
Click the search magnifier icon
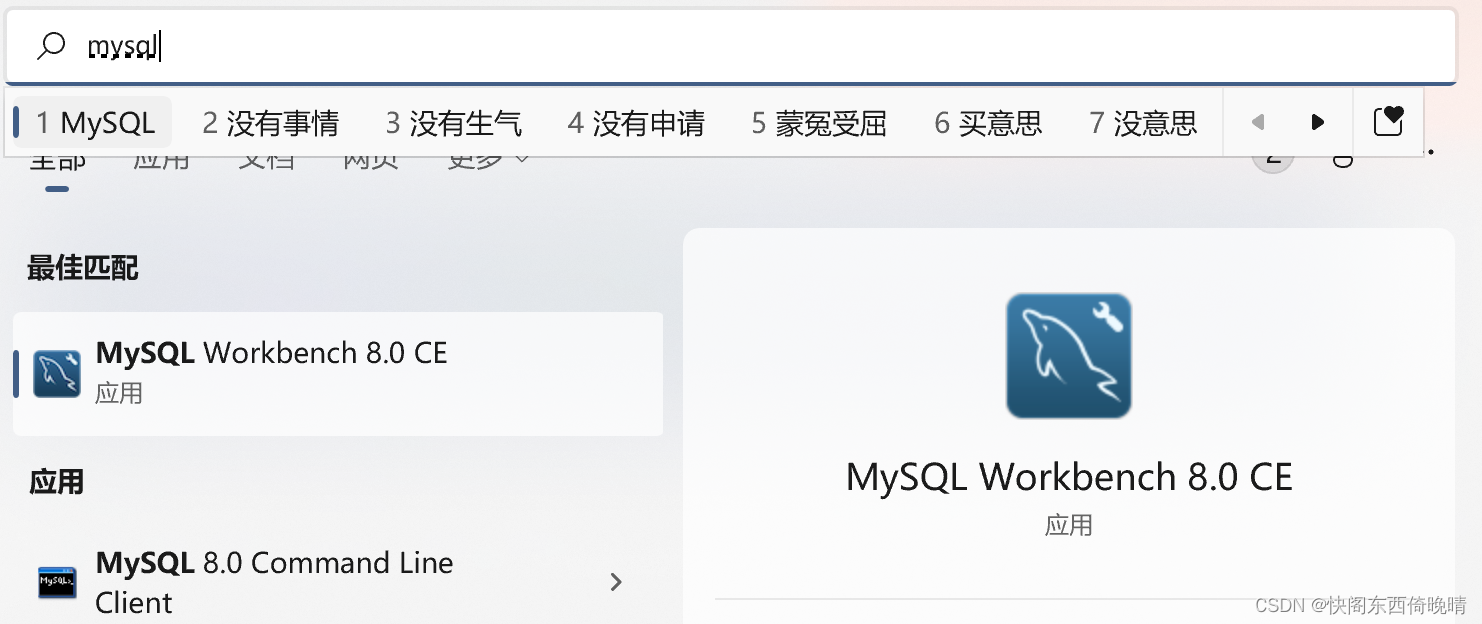[50, 46]
